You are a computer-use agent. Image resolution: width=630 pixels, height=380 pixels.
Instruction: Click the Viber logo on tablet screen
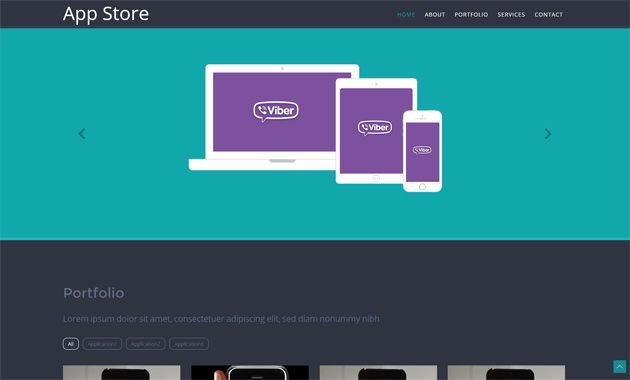coord(375,128)
